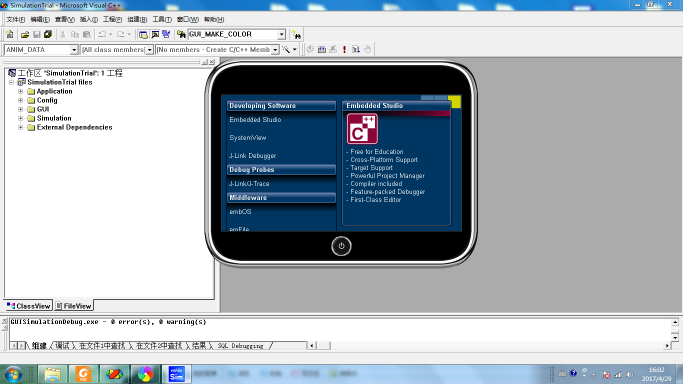Open the No members combo dropdown
This screenshot has height=384, width=683.
click(275, 50)
